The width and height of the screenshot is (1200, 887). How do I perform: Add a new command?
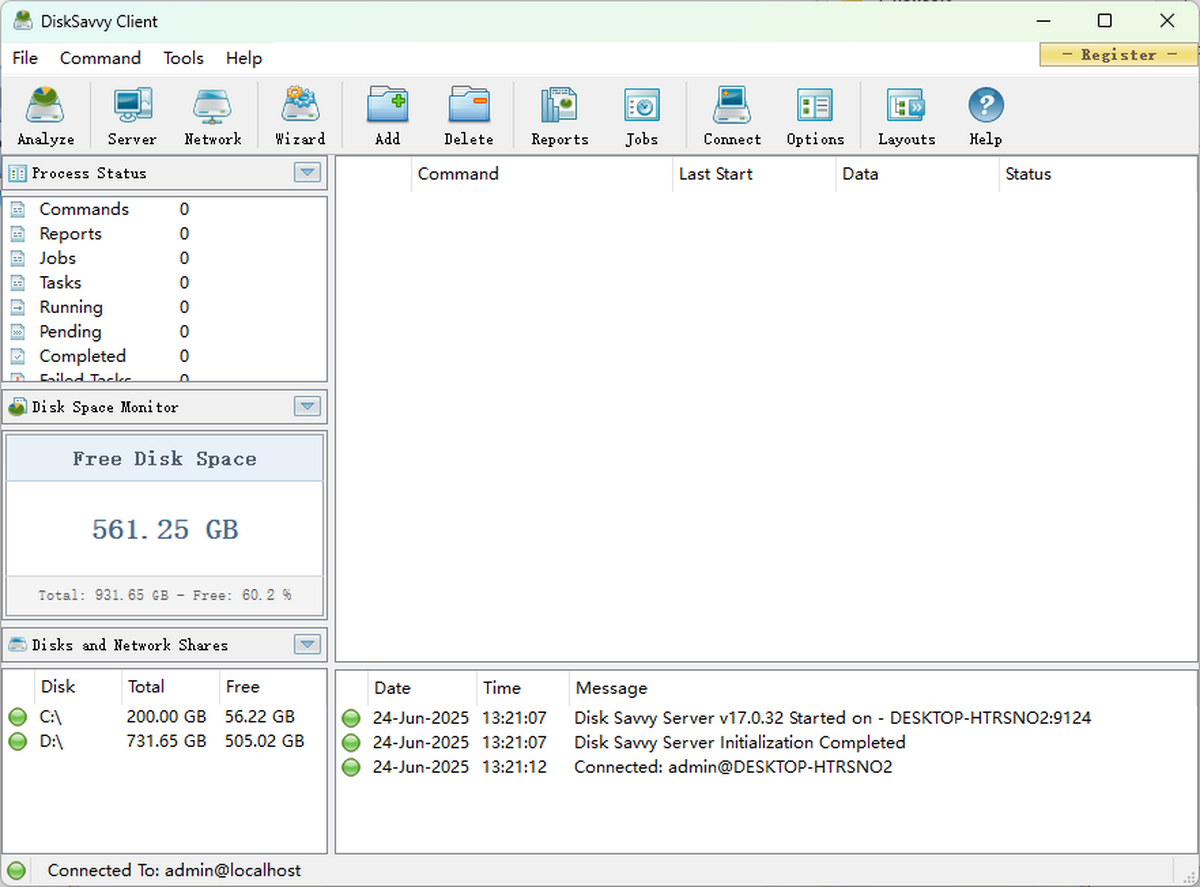(x=387, y=114)
